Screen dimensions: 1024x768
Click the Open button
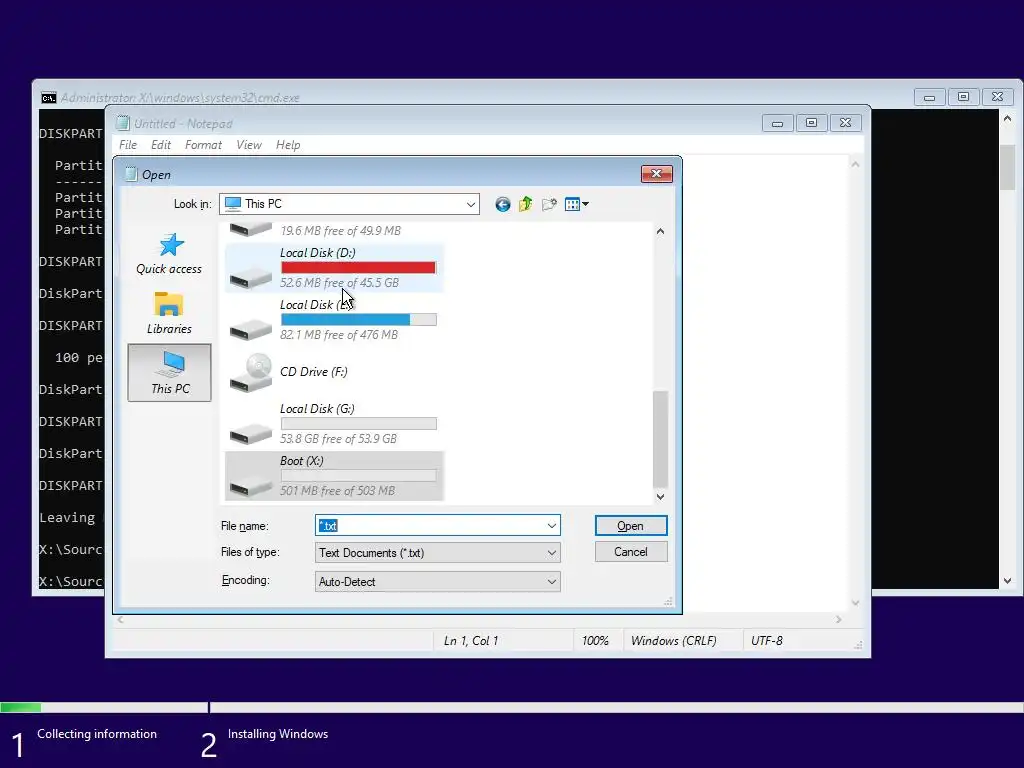point(631,526)
